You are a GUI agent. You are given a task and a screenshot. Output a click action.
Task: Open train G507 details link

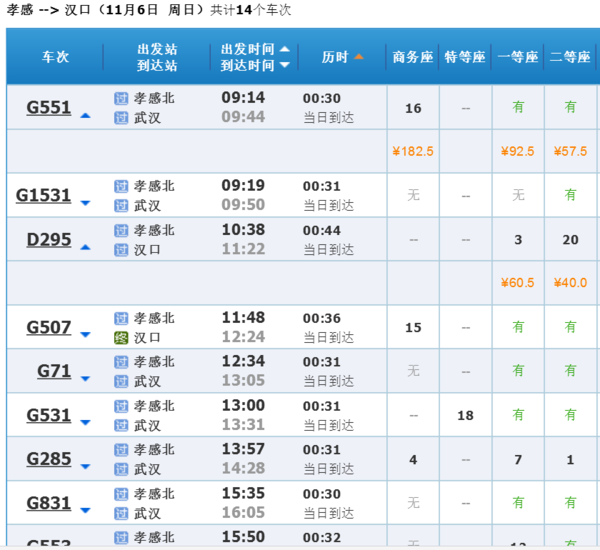(49, 328)
